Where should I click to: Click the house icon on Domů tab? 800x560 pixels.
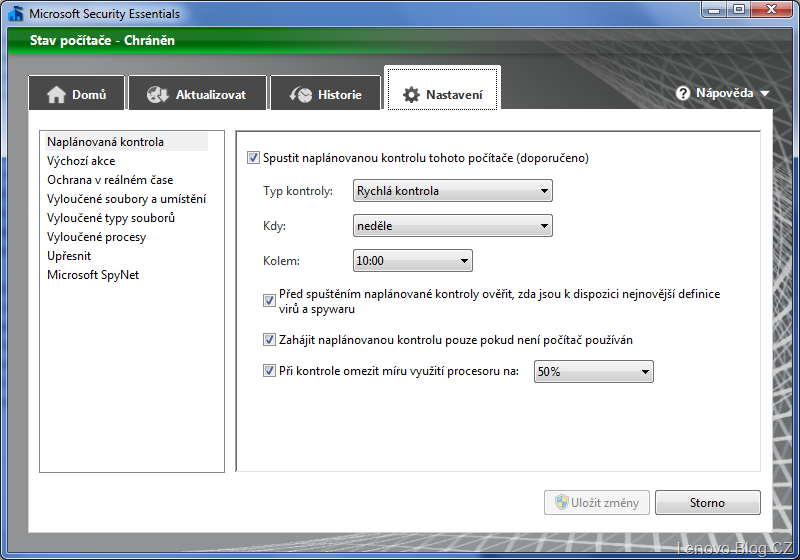point(57,95)
